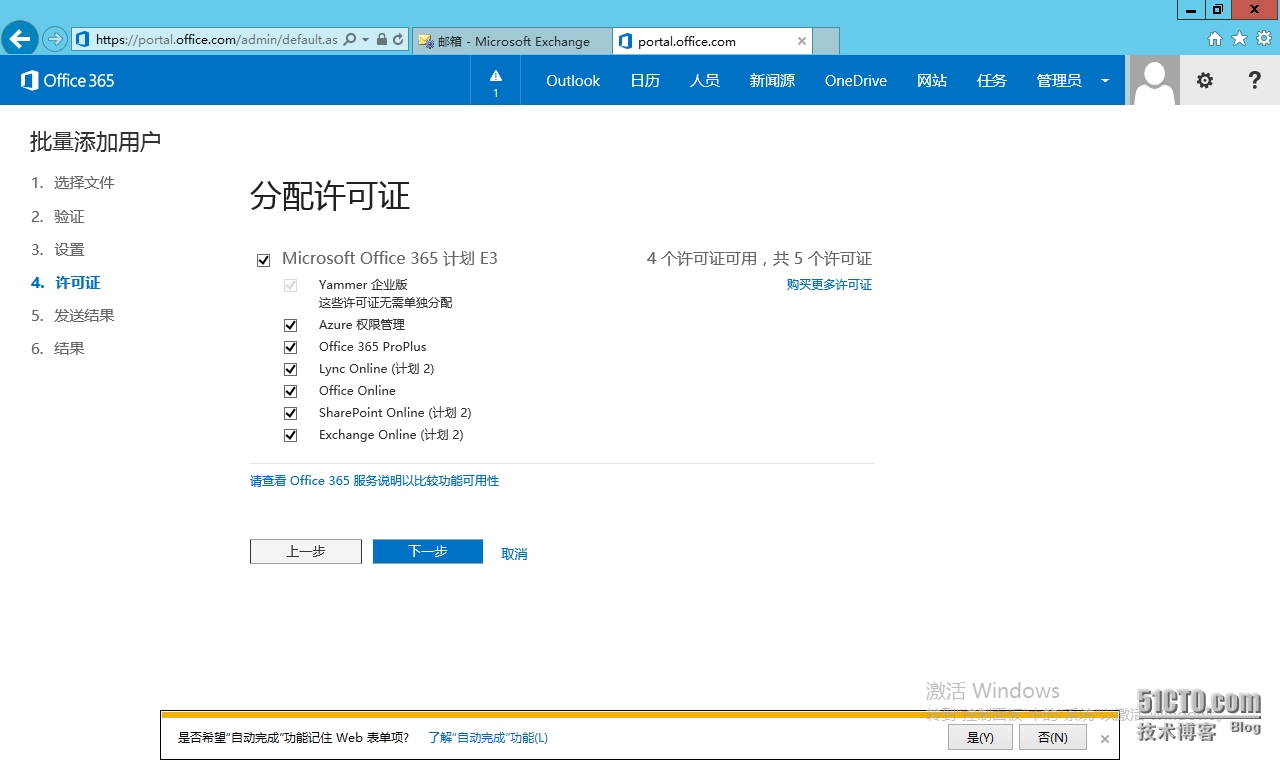The height and width of the screenshot is (760, 1280).
Task: Click the 下一步 button
Action: (x=427, y=551)
